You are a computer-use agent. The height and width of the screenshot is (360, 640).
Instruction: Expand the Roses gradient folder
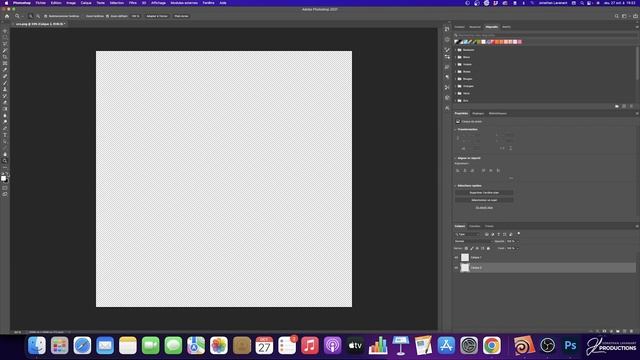click(x=456, y=72)
